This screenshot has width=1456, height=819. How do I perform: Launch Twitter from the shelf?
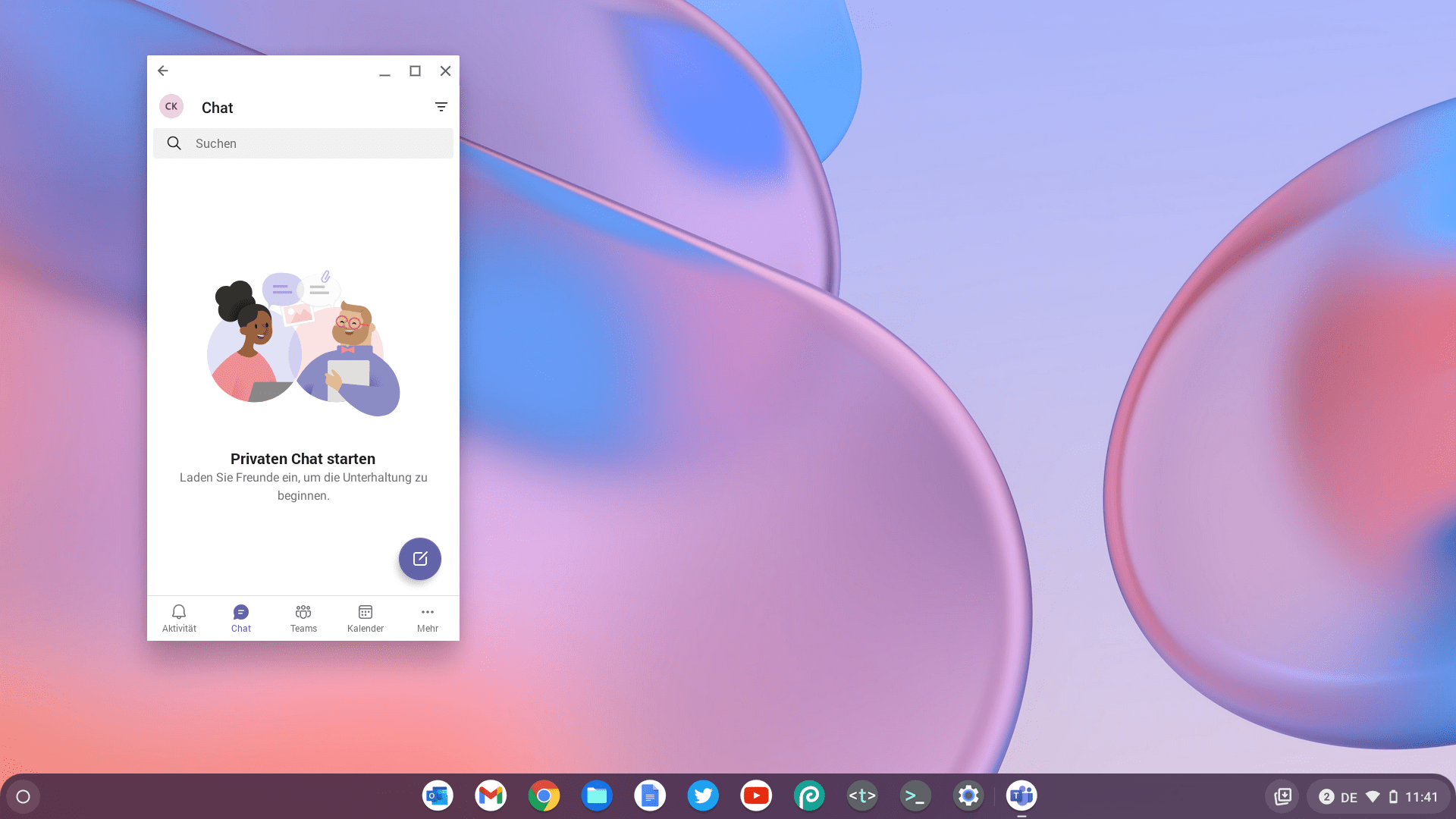pos(703,795)
